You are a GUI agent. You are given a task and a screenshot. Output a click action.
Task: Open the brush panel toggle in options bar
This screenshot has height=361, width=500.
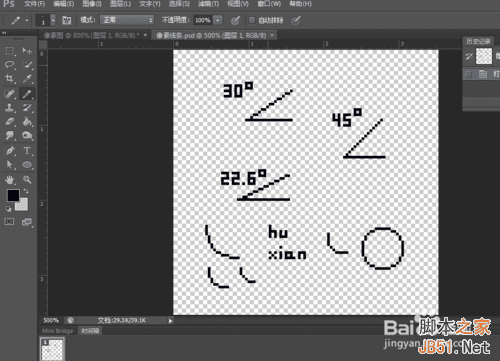point(67,20)
